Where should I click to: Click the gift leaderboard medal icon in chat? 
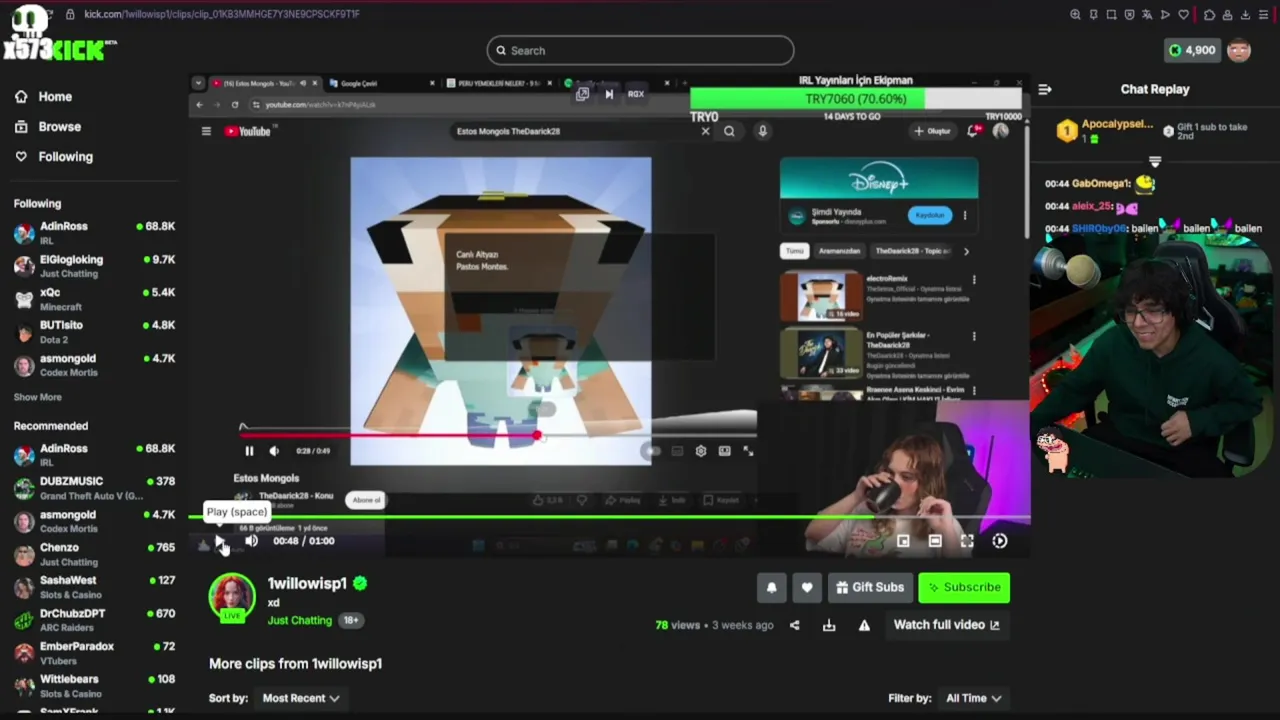coord(1067,131)
